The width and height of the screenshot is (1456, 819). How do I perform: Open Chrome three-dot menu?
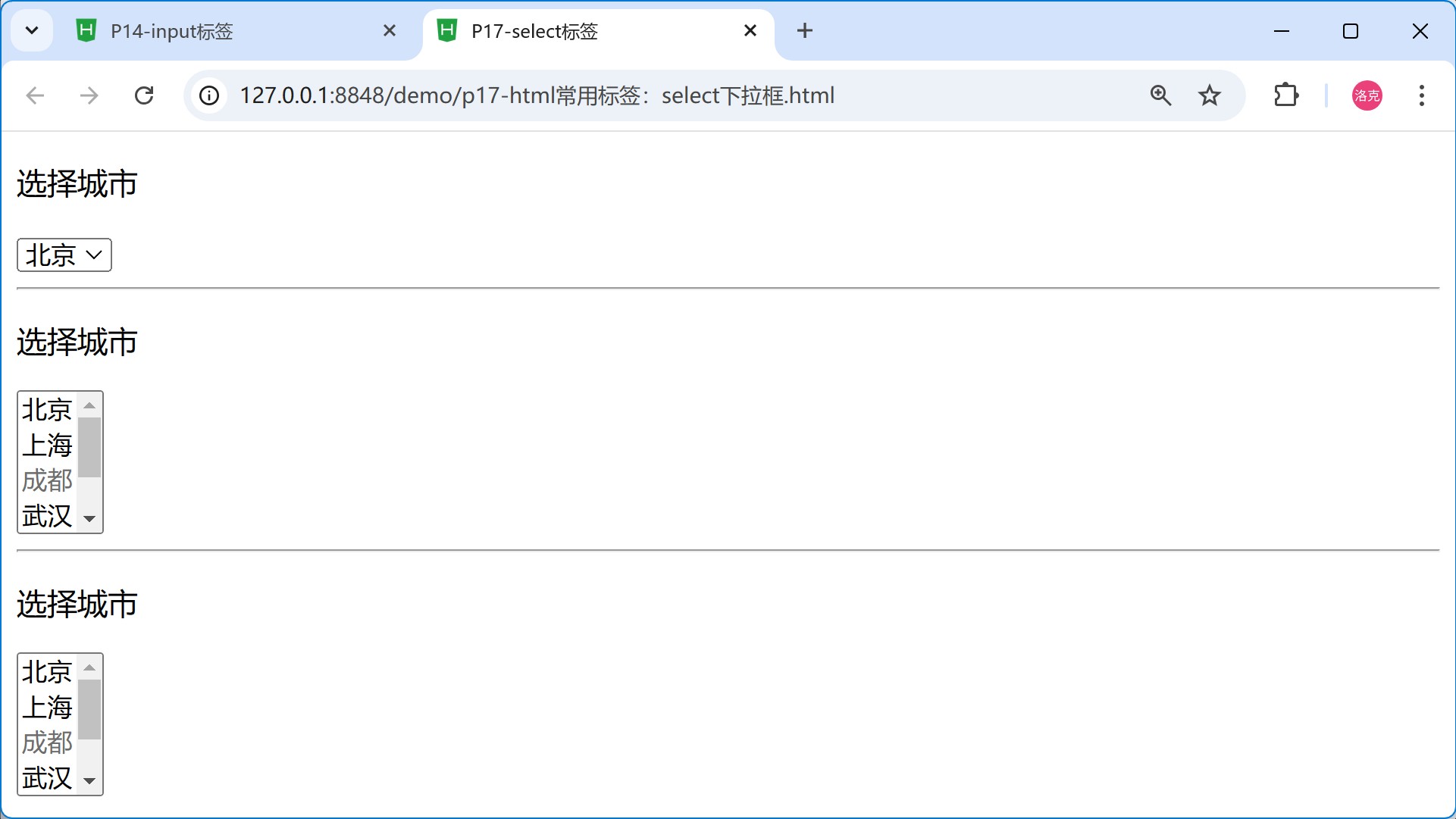tap(1422, 95)
